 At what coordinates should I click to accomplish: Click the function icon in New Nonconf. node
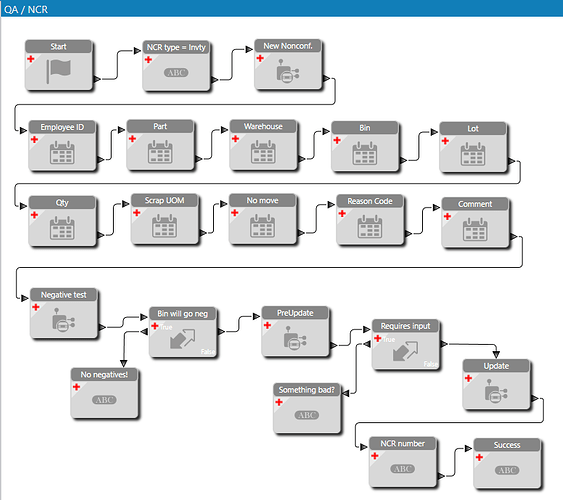(288, 71)
